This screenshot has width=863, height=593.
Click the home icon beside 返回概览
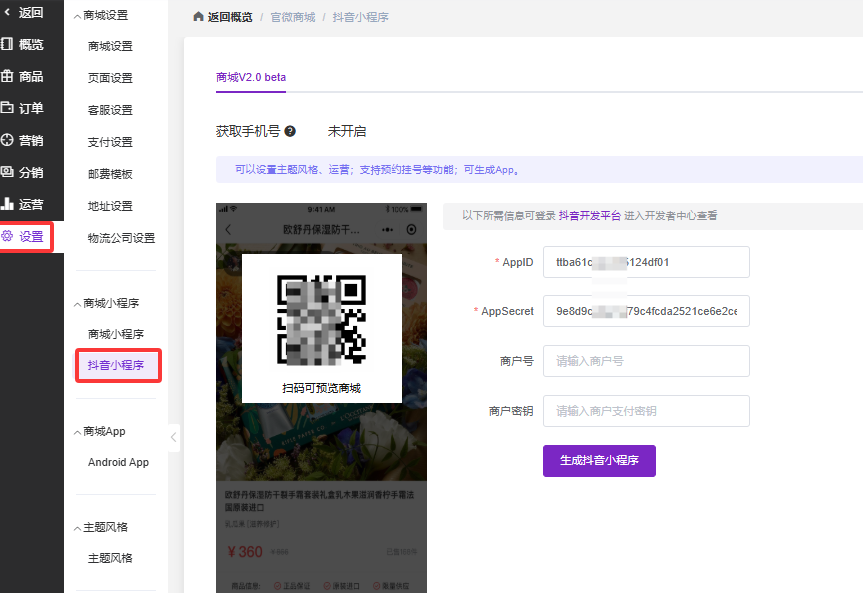click(198, 18)
